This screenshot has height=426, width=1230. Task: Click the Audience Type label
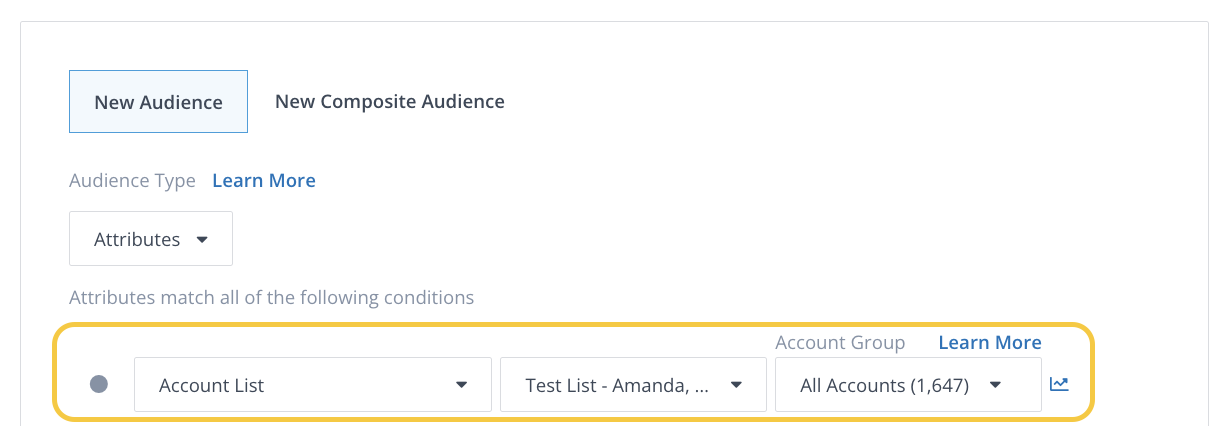(x=132, y=181)
